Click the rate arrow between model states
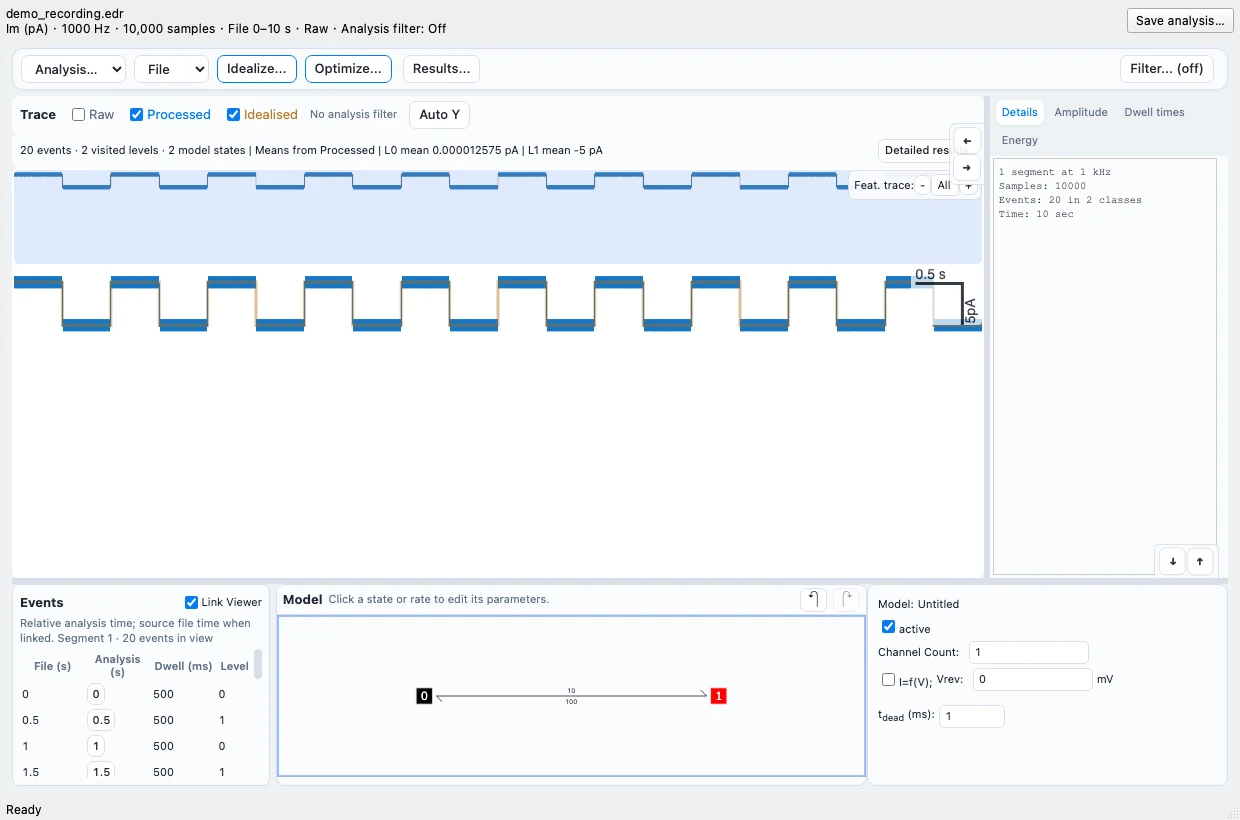1240x820 pixels. coord(571,696)
